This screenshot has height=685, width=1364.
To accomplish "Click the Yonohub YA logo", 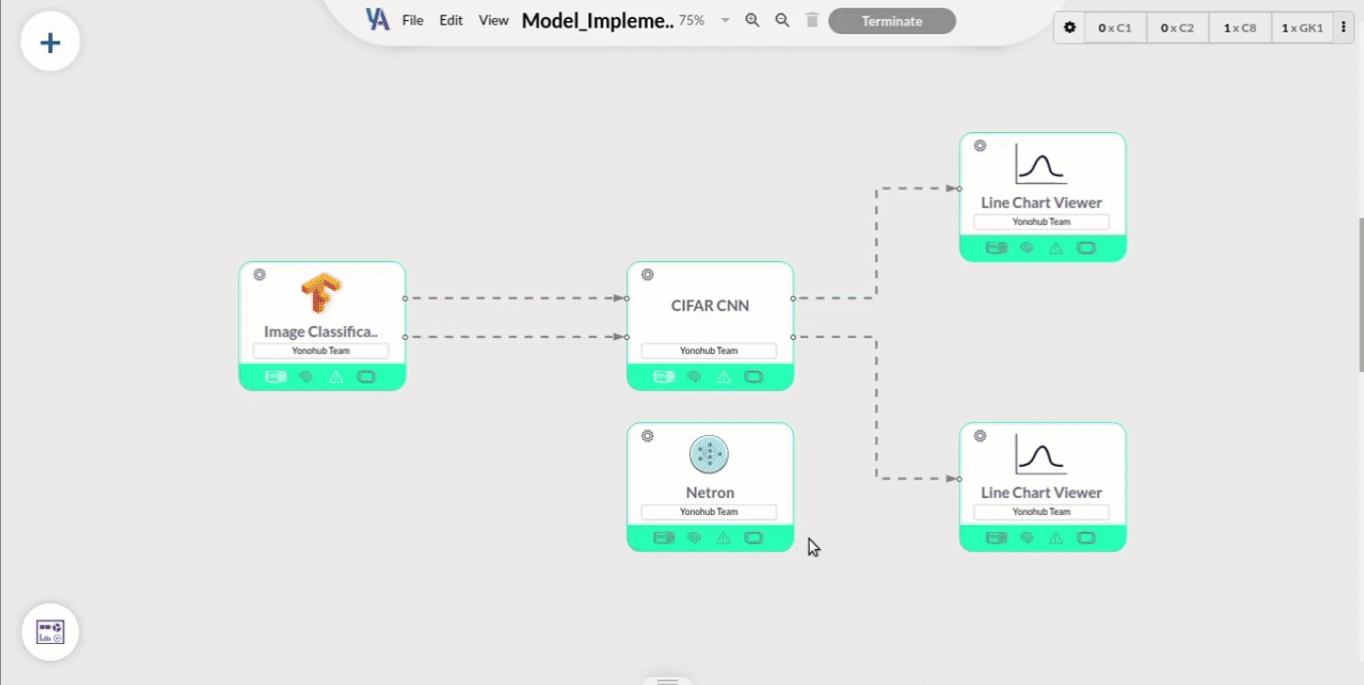I will coord(377,19).
